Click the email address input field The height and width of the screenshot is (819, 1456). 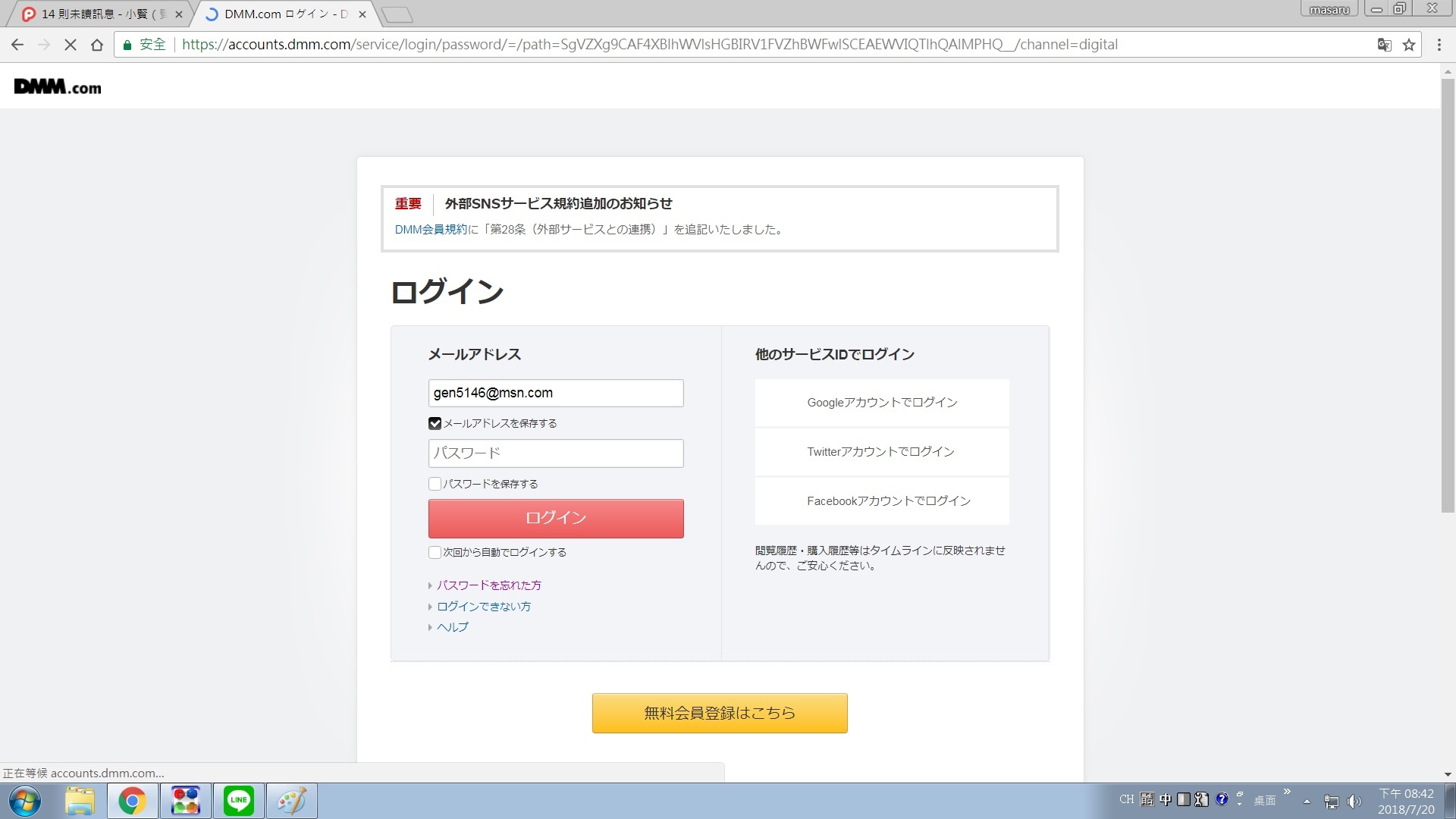[x=556, y=393]
